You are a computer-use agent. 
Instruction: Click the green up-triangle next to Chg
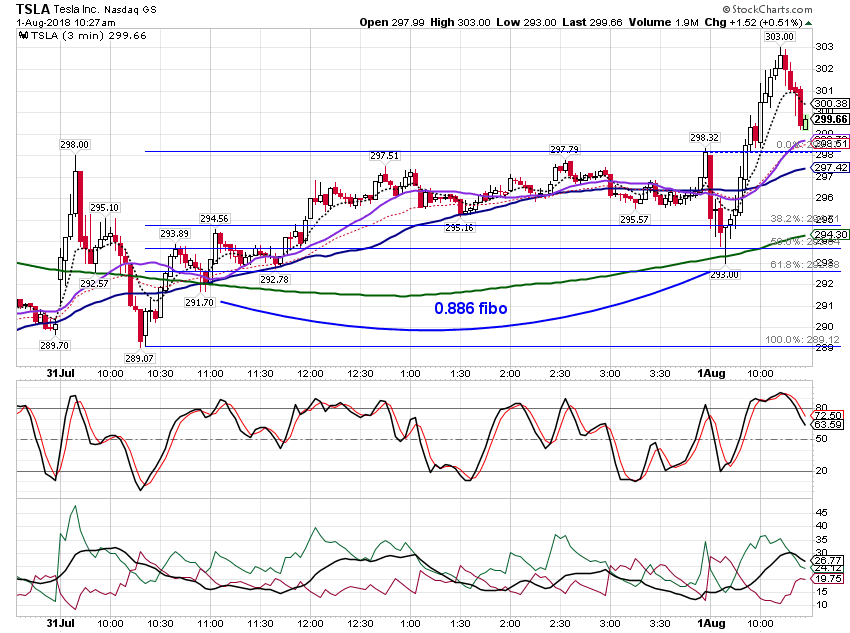tap(808, 23)
